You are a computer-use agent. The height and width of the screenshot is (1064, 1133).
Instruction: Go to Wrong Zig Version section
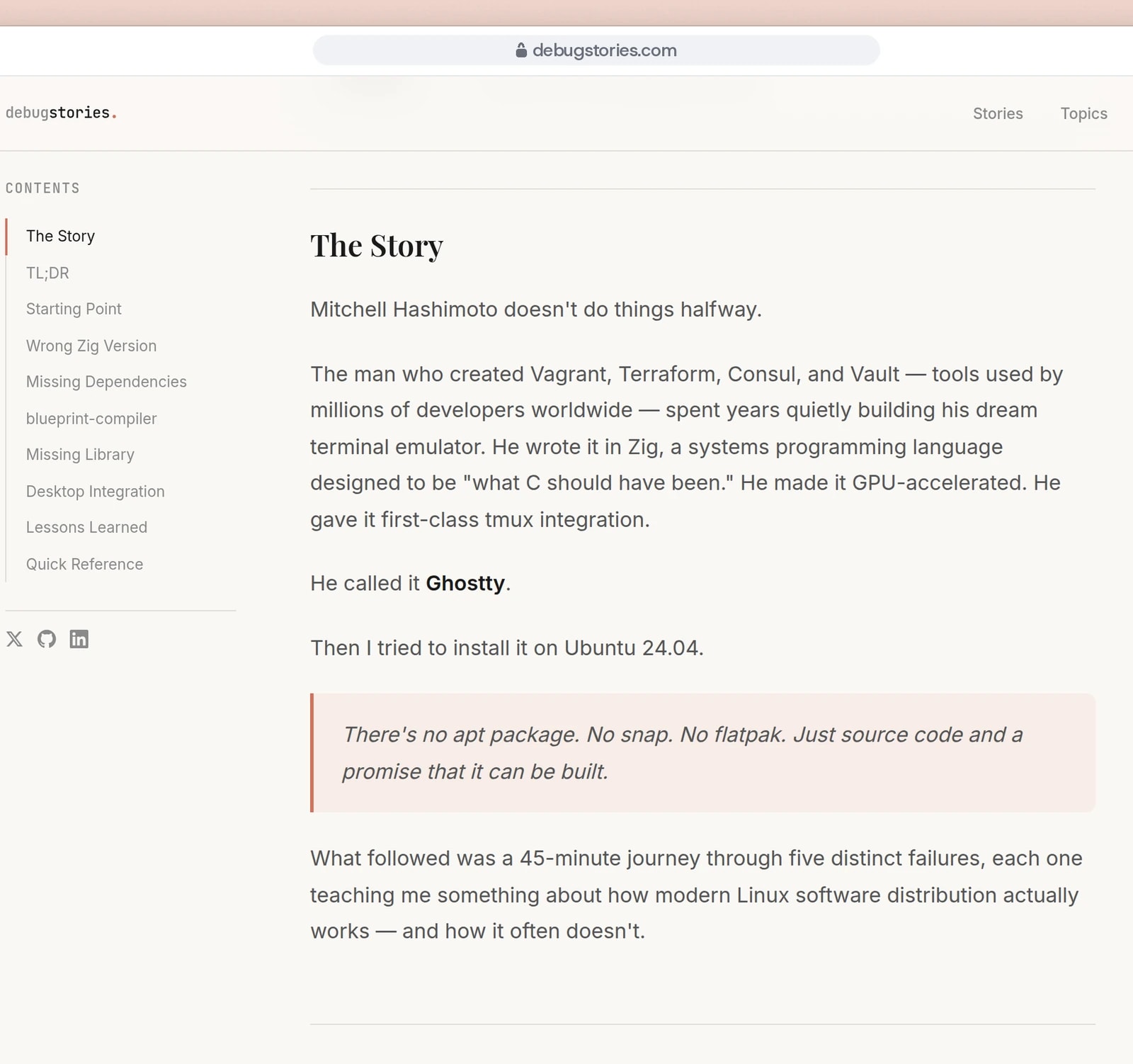(91, 346)
